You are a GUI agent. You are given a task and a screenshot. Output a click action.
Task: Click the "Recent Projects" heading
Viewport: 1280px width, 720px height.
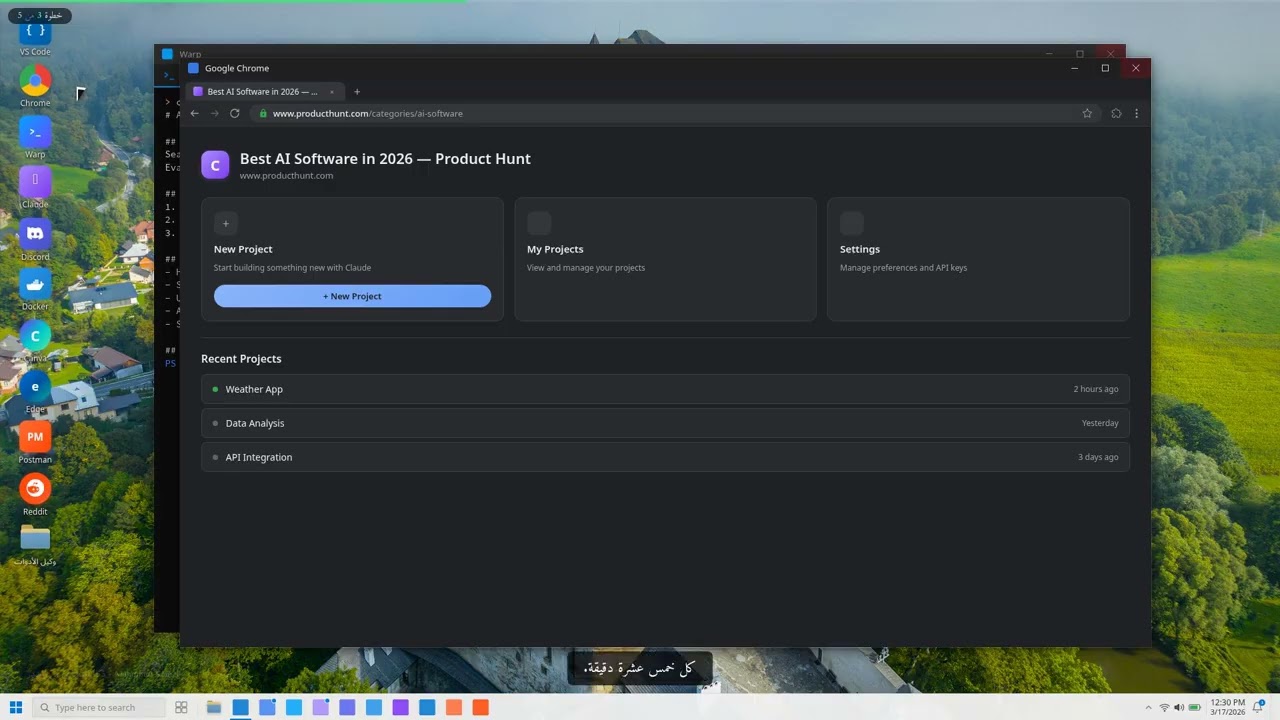point(241,359)
